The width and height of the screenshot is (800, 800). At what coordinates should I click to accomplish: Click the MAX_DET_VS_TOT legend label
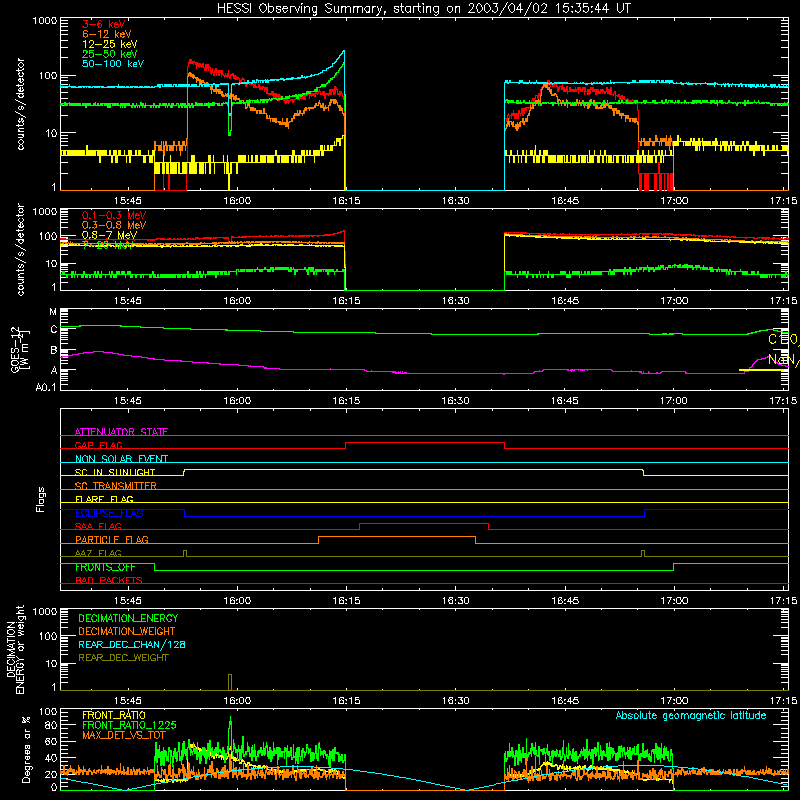124,735
